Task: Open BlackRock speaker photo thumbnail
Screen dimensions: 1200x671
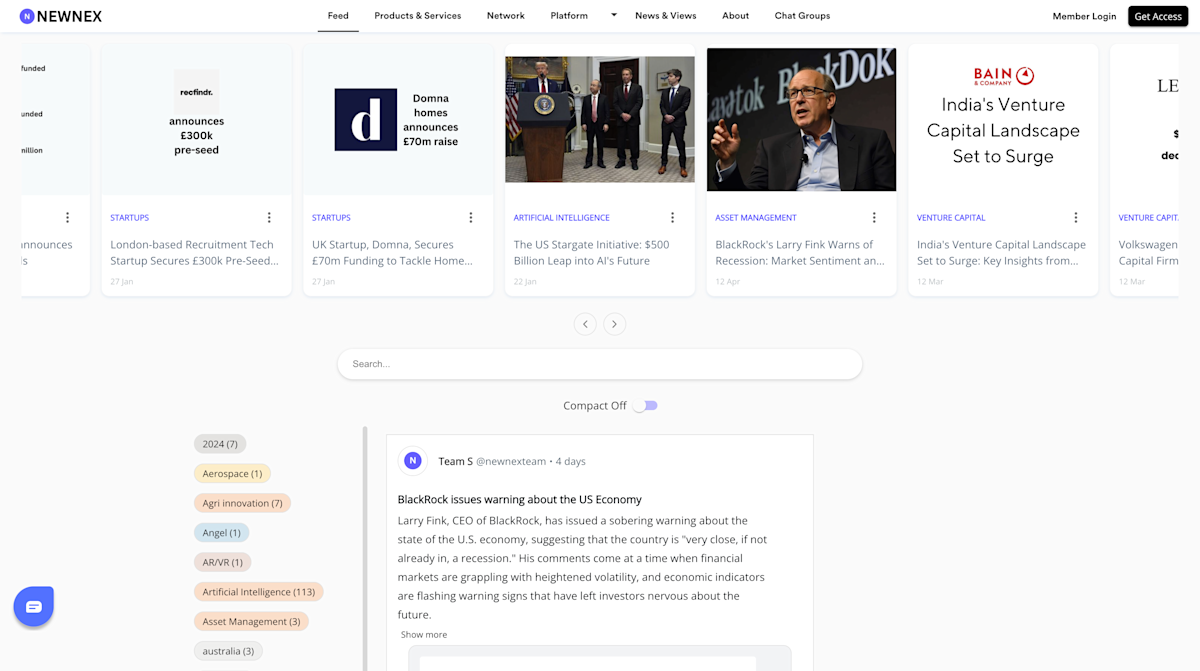Action: coord(802,119)
